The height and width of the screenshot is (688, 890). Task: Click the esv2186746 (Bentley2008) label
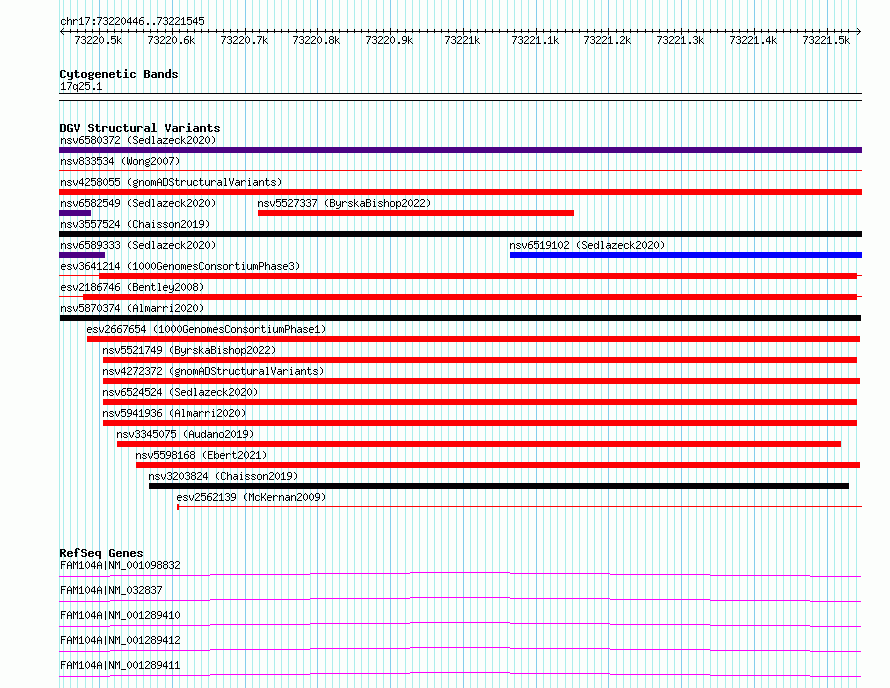coord(132,287)
